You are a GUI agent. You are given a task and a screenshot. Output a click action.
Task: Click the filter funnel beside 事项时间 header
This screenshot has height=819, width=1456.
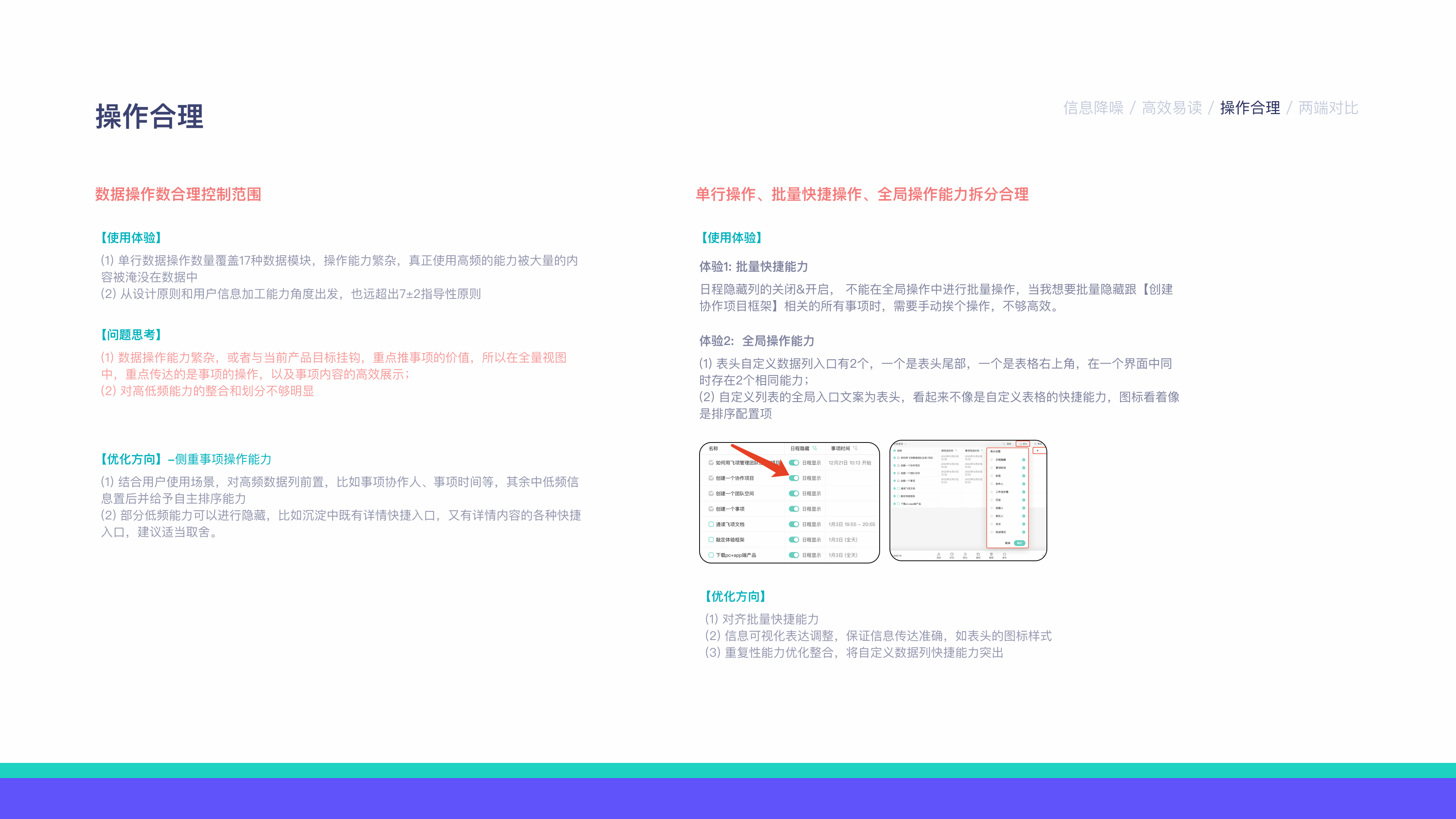click(855, 449)
